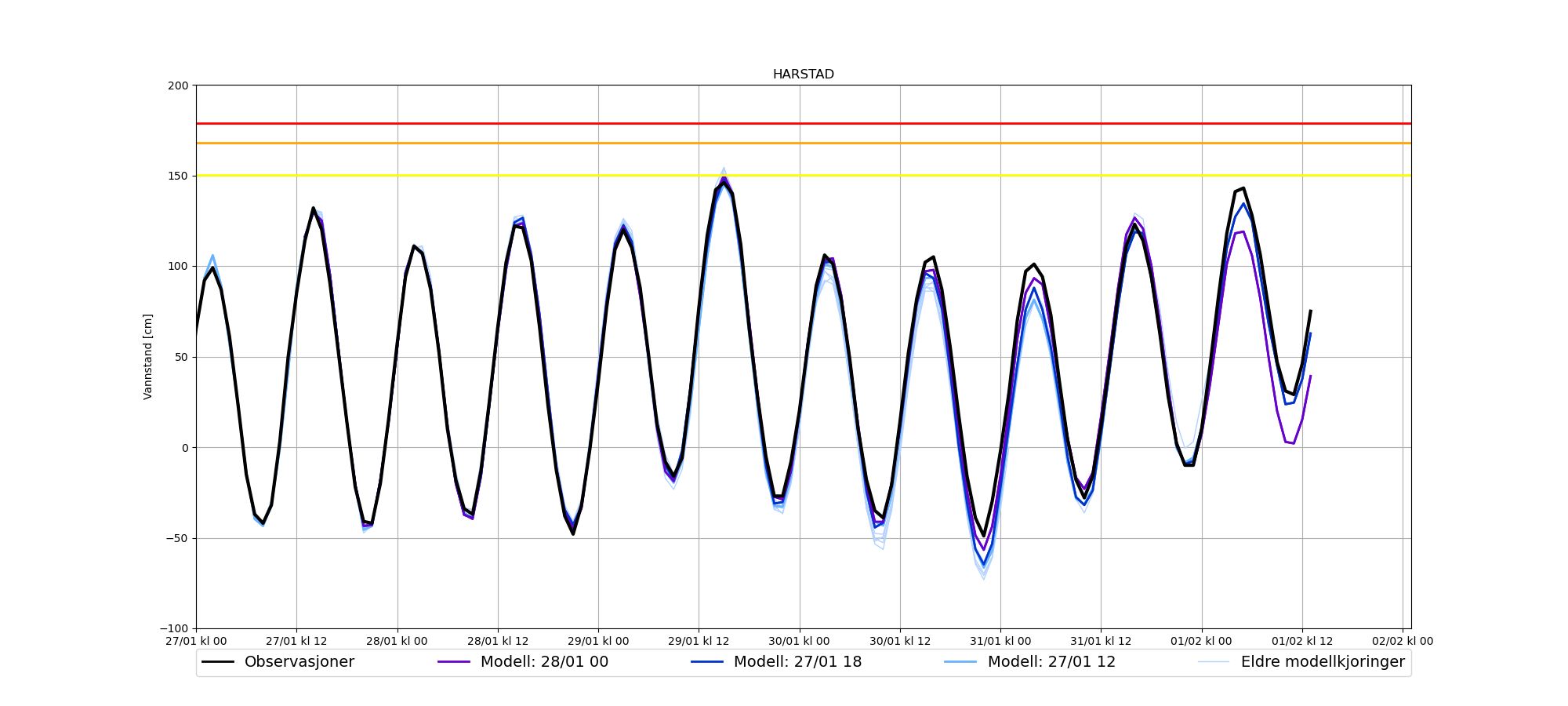1568x706 pixels.
Task: Click the y-axis value 100
Action: point(179,267)
